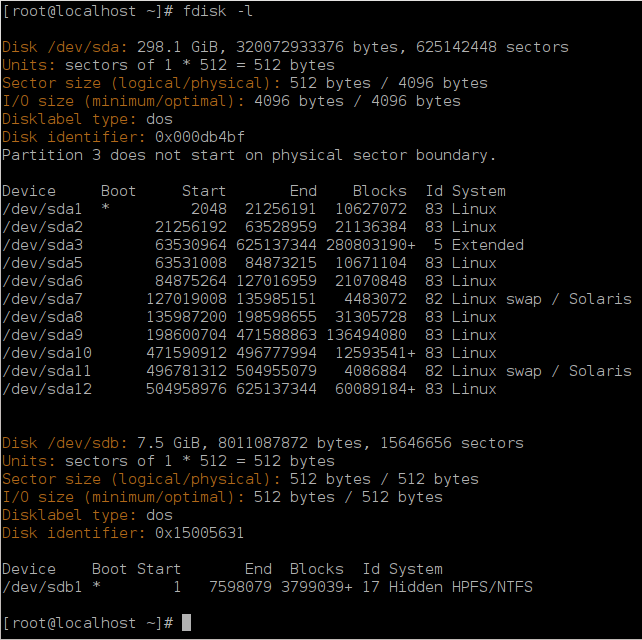Click the Partition 3 boundary warning line

[x=249, y=155]
